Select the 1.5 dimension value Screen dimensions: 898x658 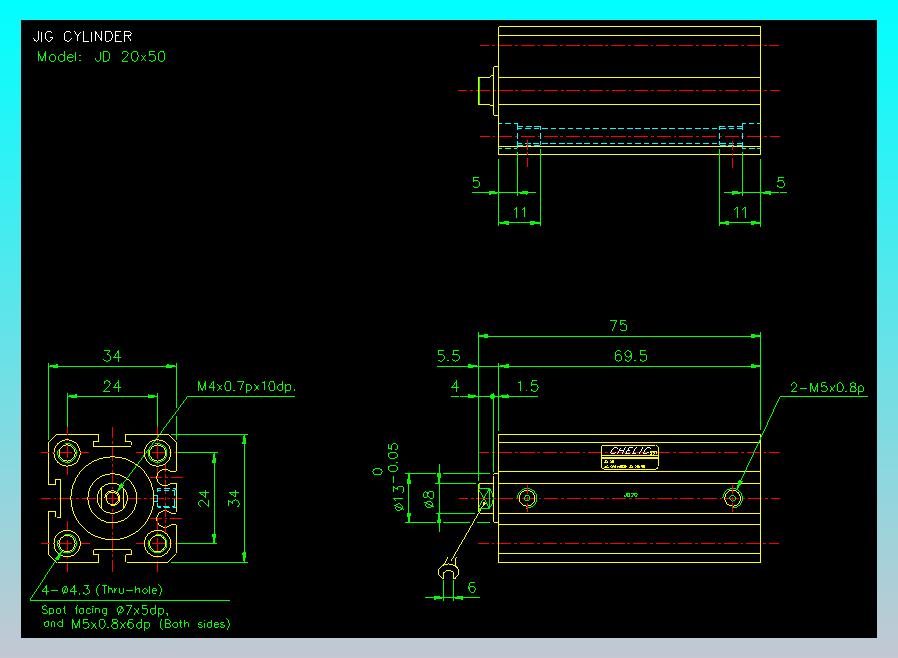point(527,386)
